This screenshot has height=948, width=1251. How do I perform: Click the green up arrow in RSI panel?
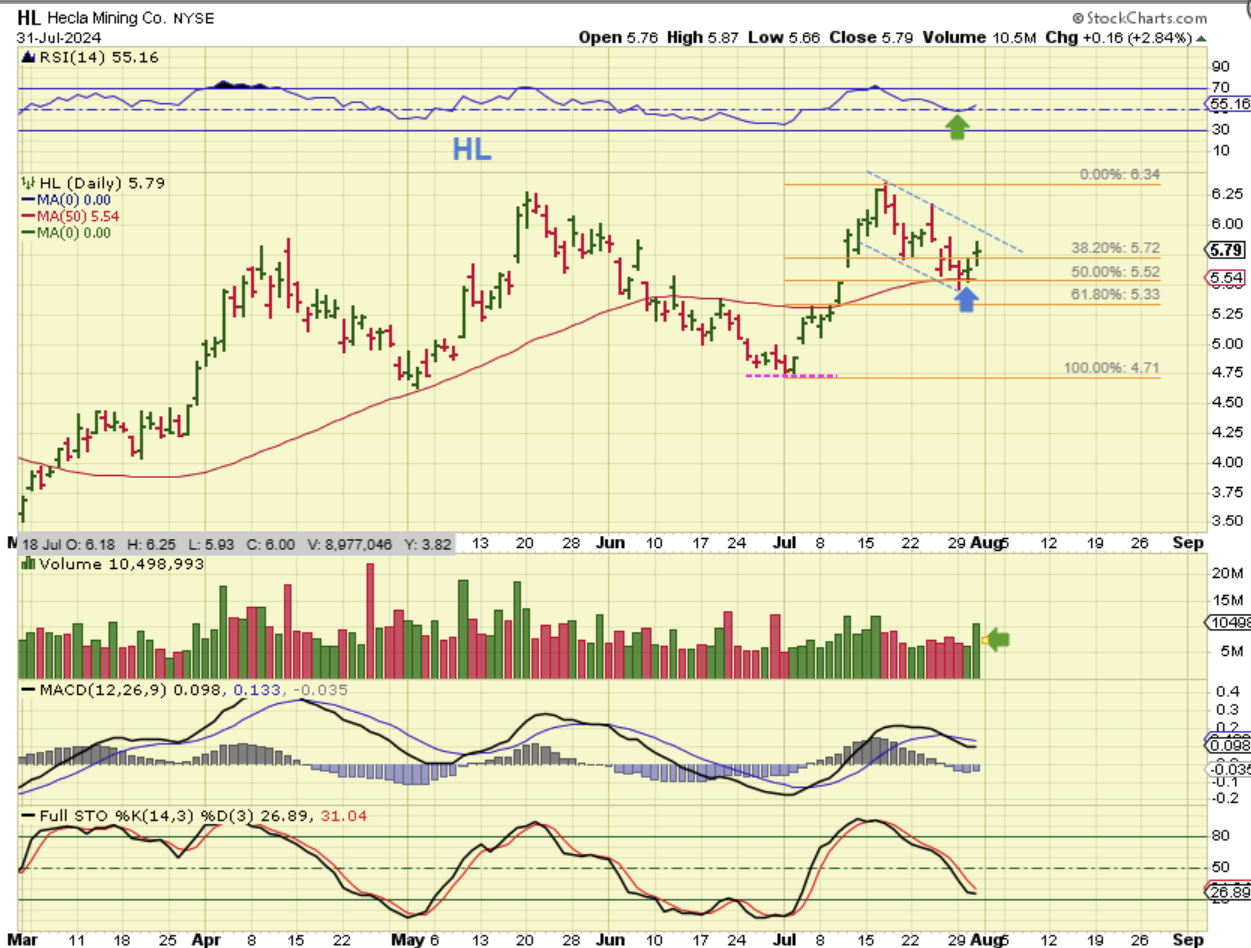pyautogui.click(x=957, y=126)
